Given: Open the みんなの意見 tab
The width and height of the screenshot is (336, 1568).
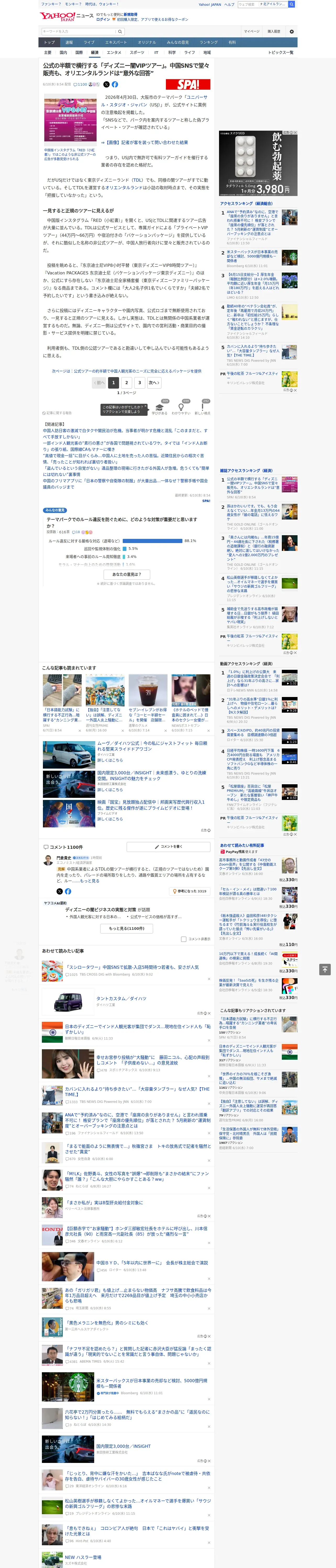Looking at the screenshot, I should tap(178, 43).
